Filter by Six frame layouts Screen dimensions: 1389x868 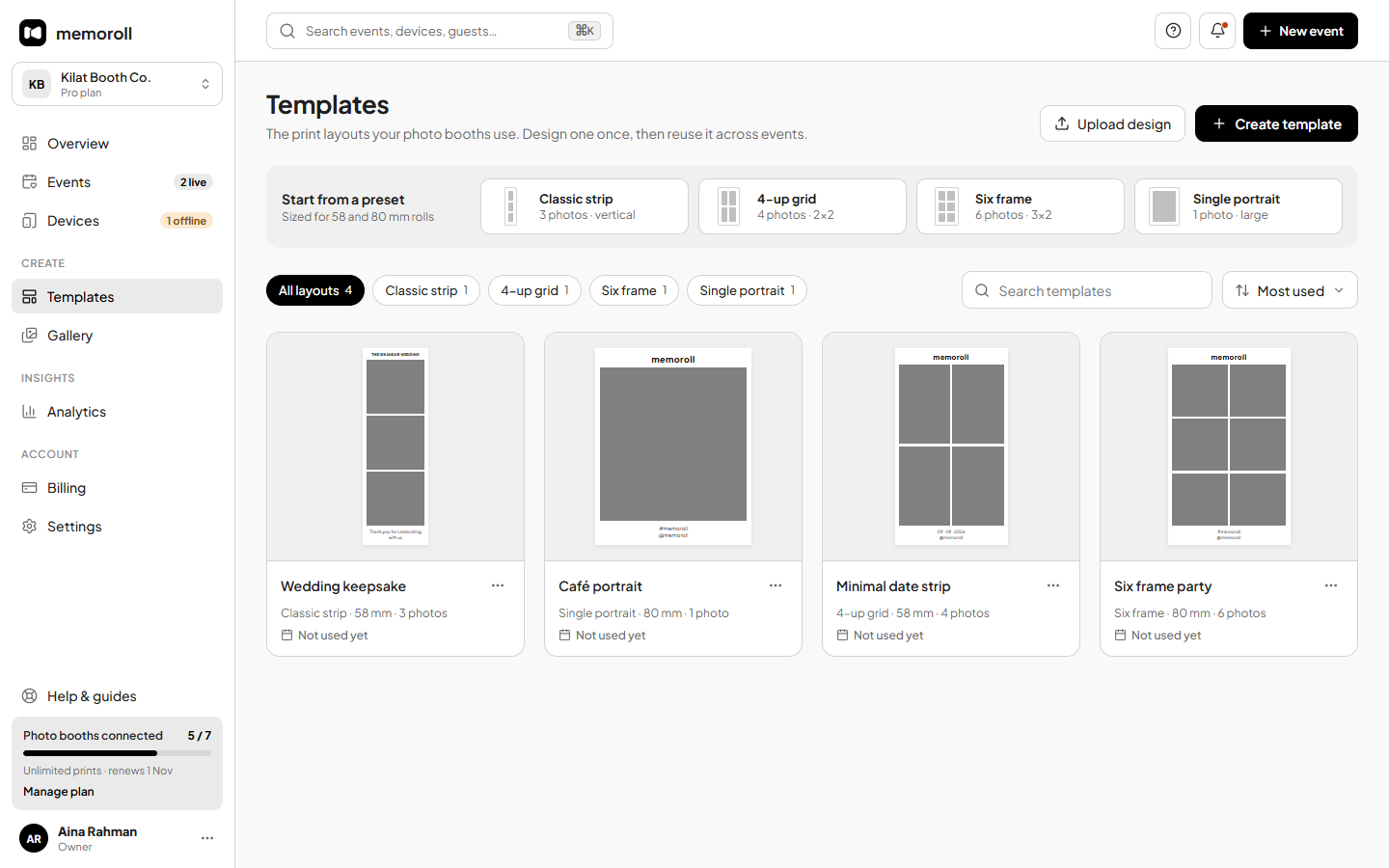pos(634,290)
